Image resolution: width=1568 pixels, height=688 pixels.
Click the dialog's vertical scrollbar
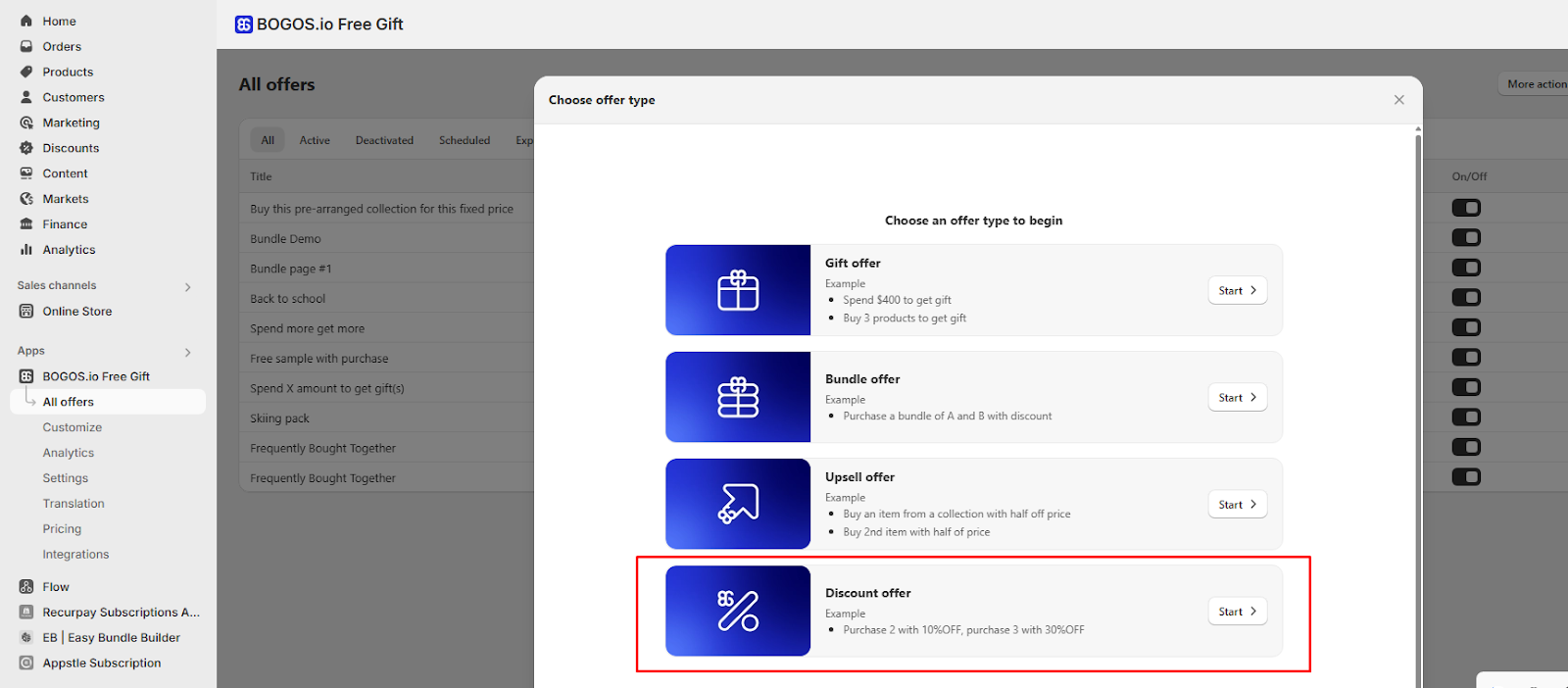1417,392
